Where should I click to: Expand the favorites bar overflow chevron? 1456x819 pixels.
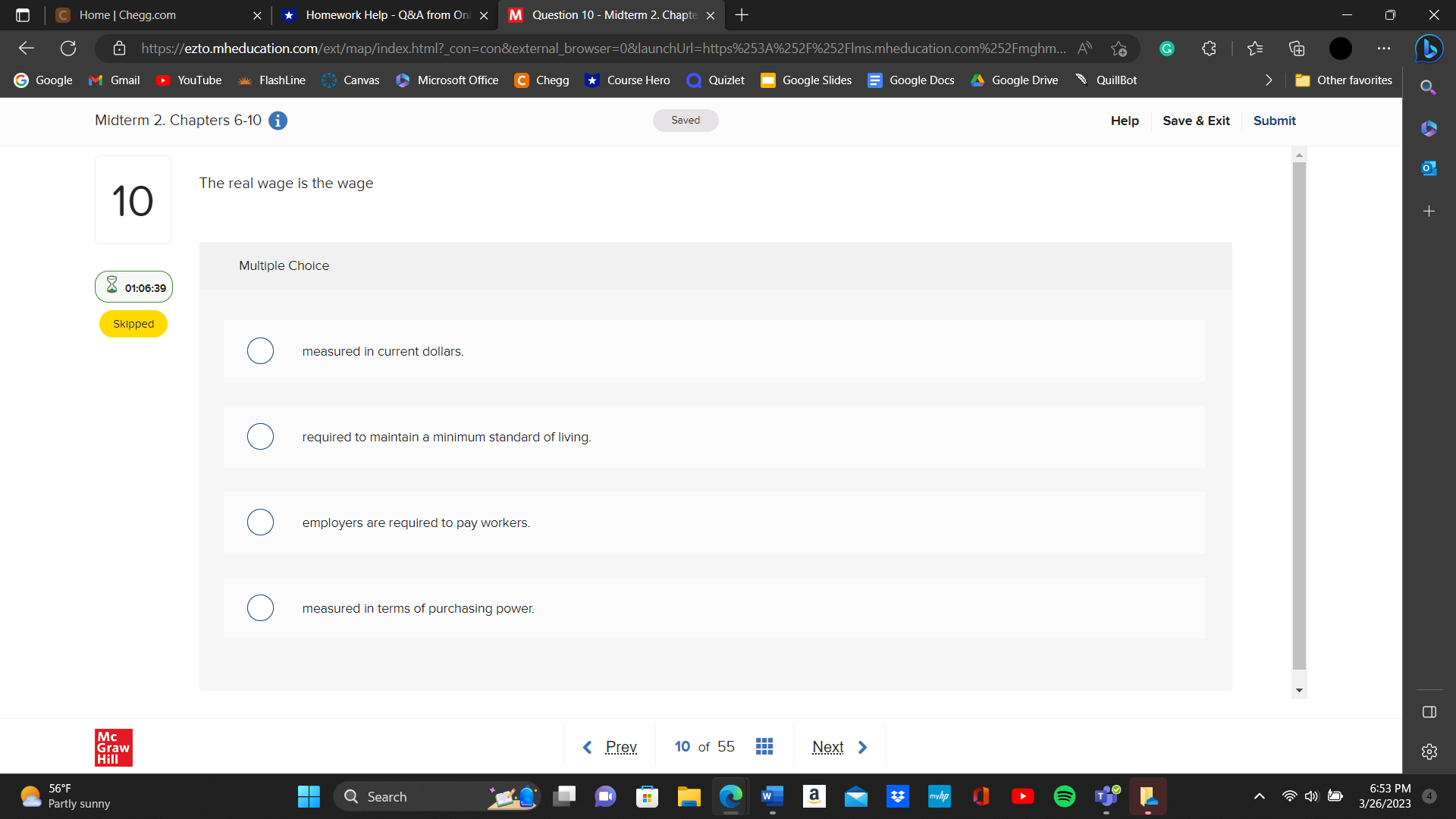1269,80
